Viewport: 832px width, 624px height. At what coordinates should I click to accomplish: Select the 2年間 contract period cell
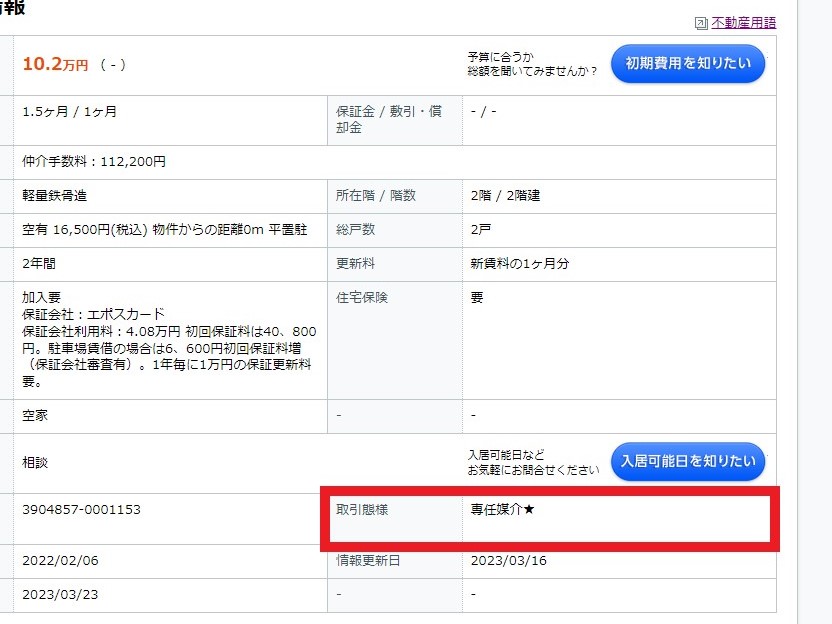click(39, 263)
